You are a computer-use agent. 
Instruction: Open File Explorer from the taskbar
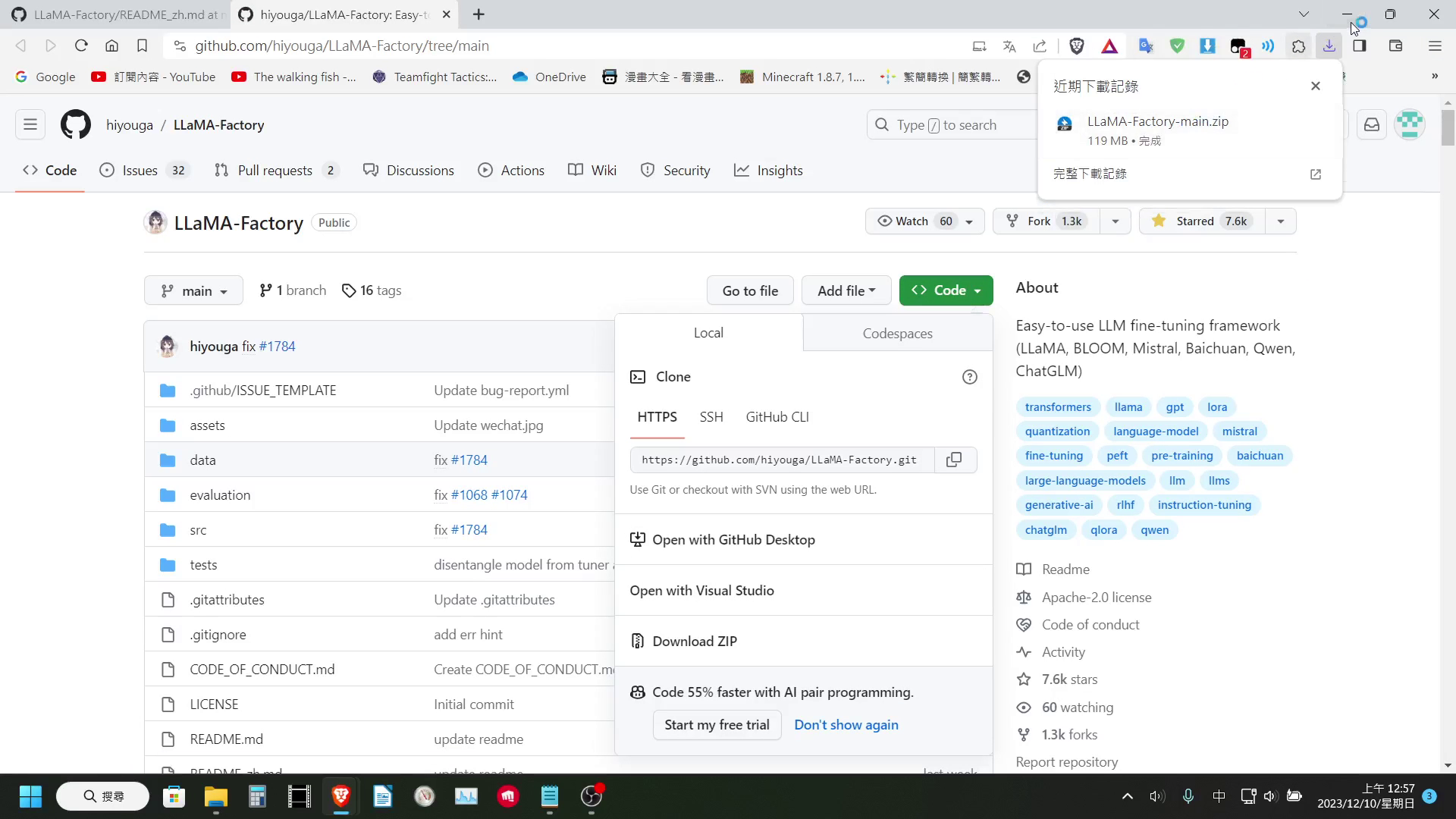[x=216, y=796]
